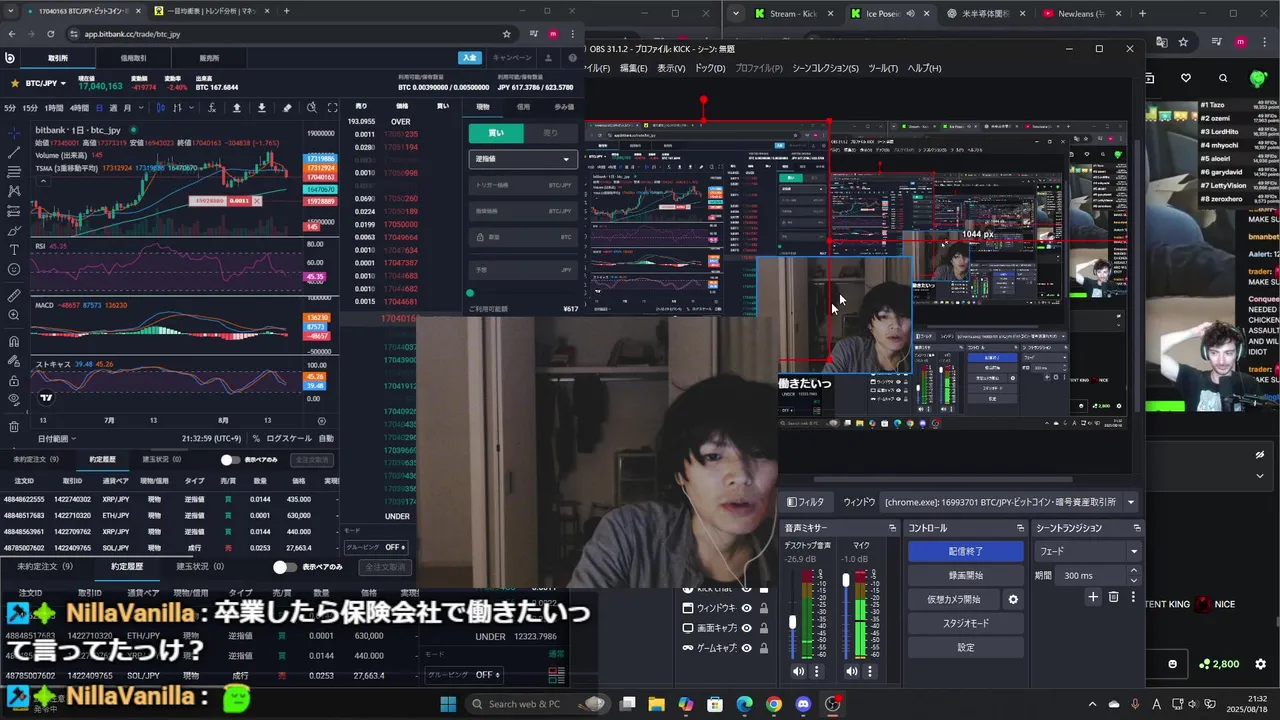Open the OBS 編集(E) menu
The image size is (1280, 720).
point(633,68)
